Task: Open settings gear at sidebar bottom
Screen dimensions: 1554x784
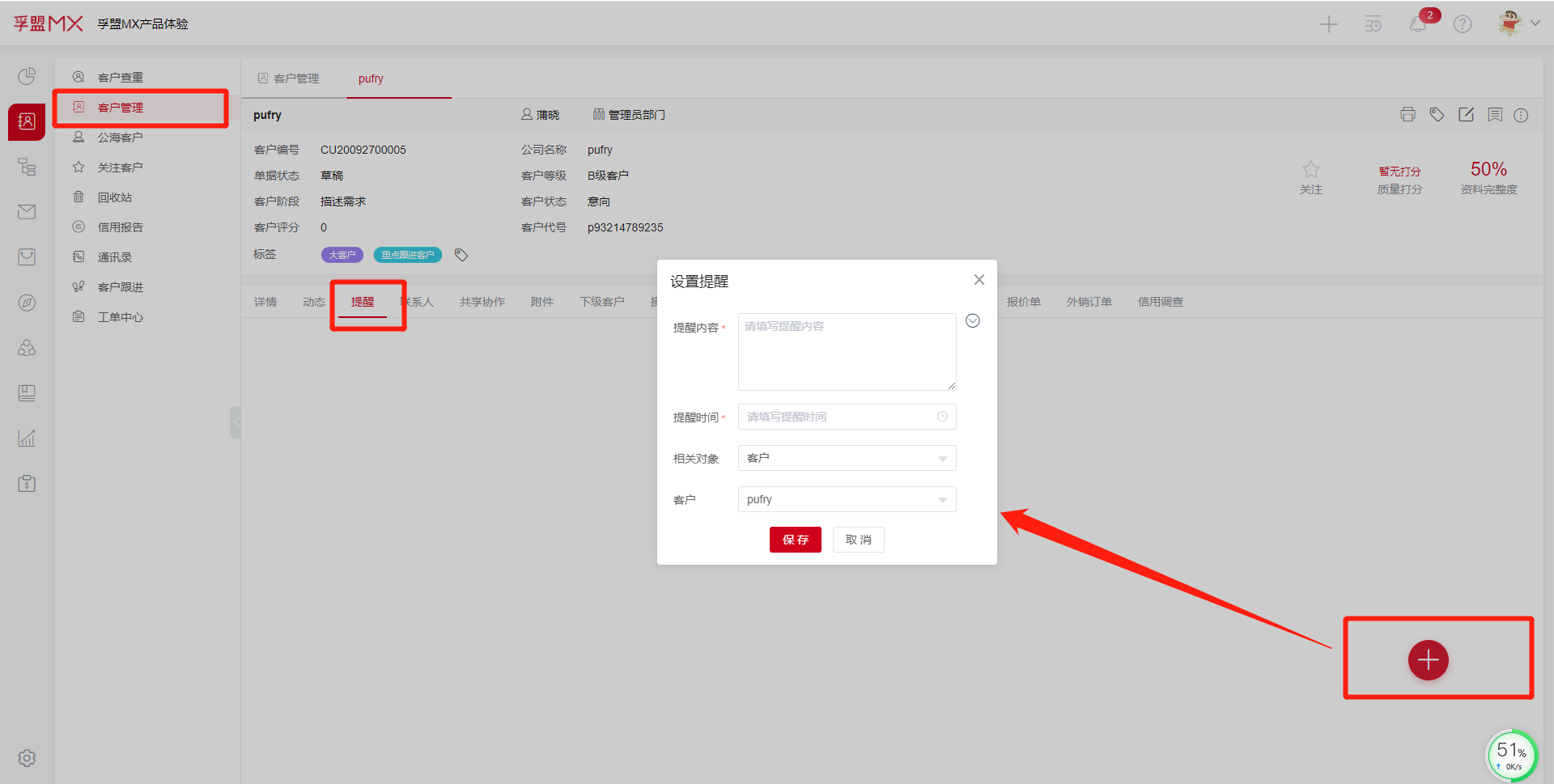Action: 27,758
